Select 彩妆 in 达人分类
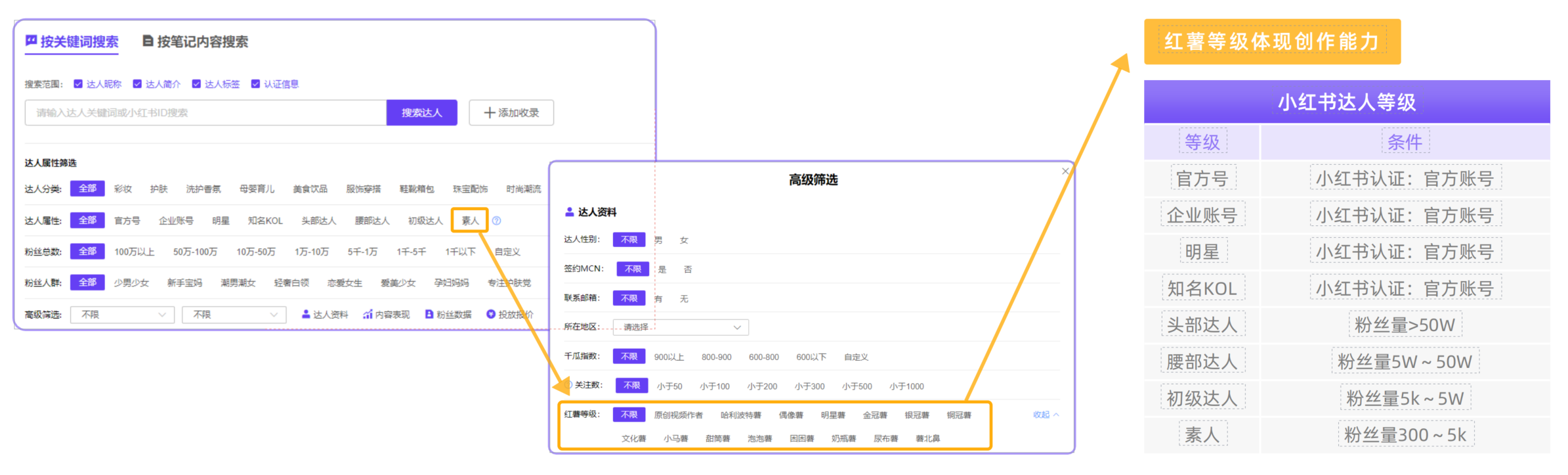The height and width of the screenshot is (475, 1568). point(123,189)
